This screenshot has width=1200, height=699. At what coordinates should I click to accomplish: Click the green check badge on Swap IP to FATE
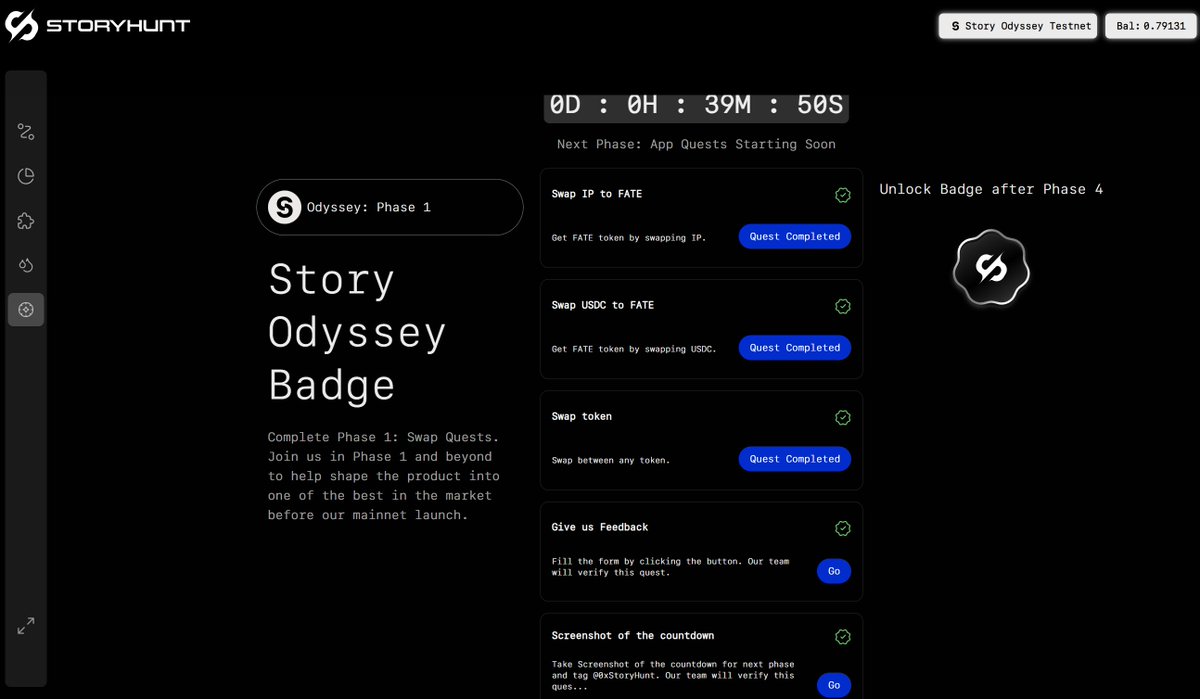[843, 195]
